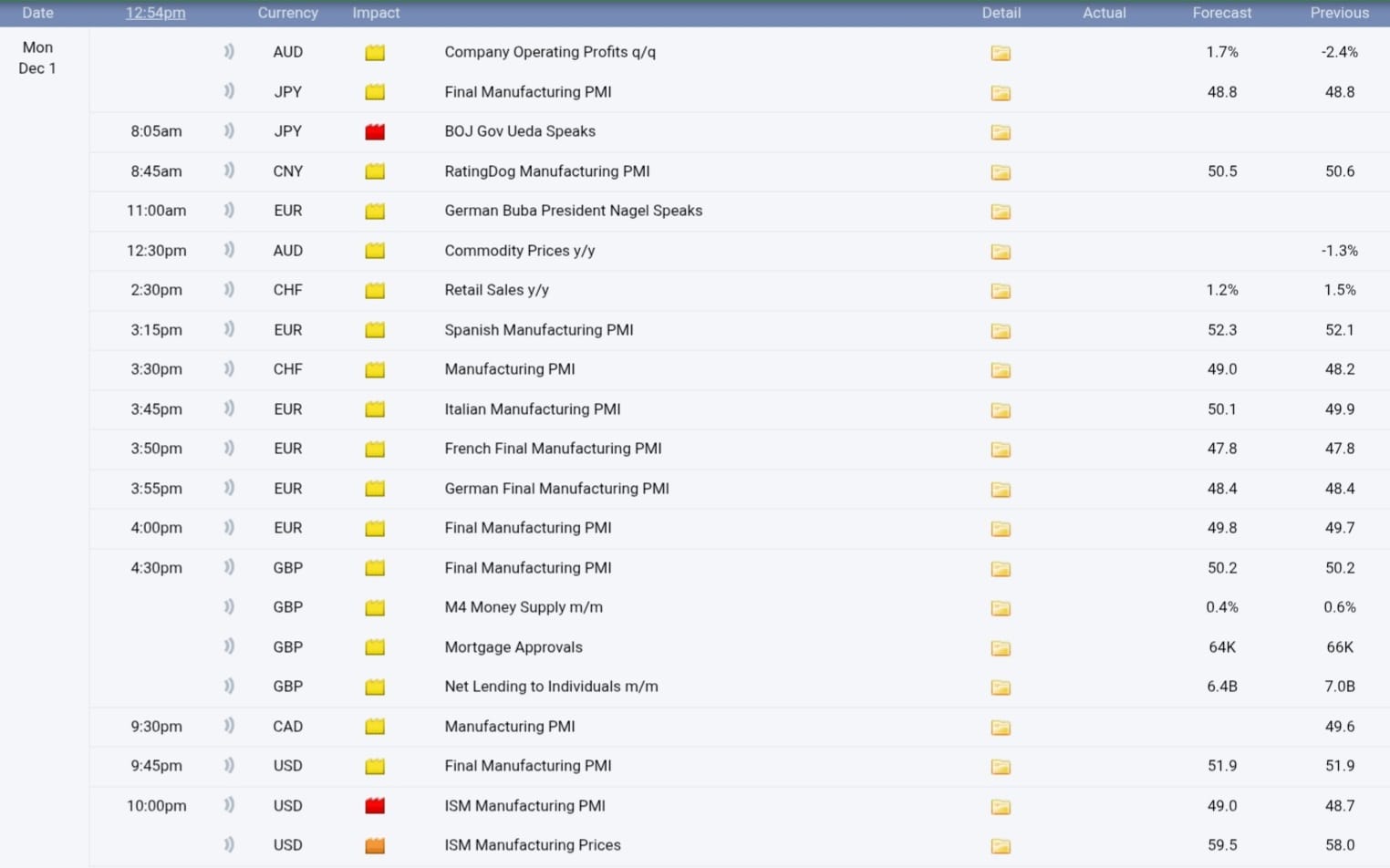Viewport: 1390px width, 868px height.
Task: Open detail folder for Company Operating Profits q/q
Action: [x=1001, y=53]
